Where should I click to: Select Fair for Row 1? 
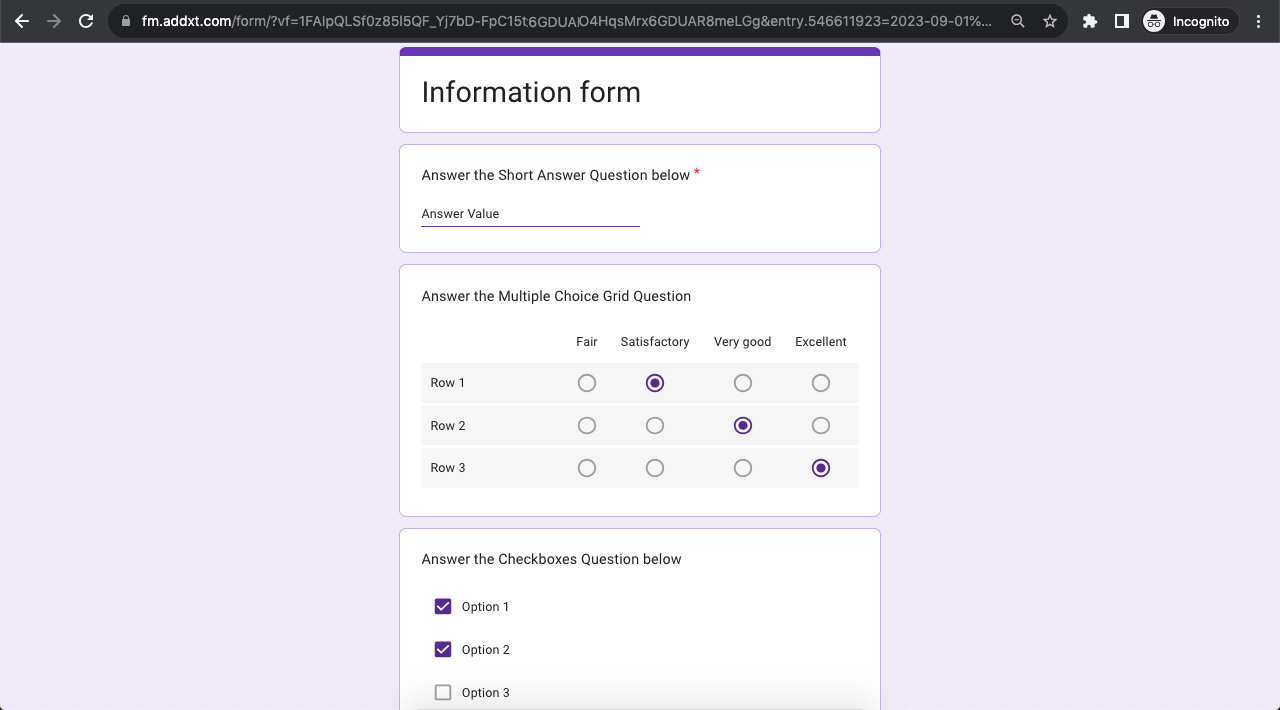point(587,383)
